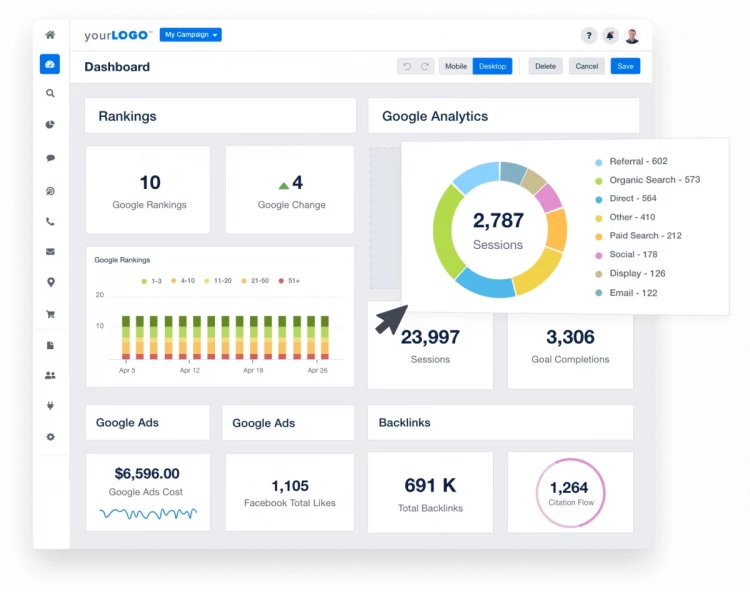
Task: Click the Apr 26 axis label
Action: tap(317, 371)
